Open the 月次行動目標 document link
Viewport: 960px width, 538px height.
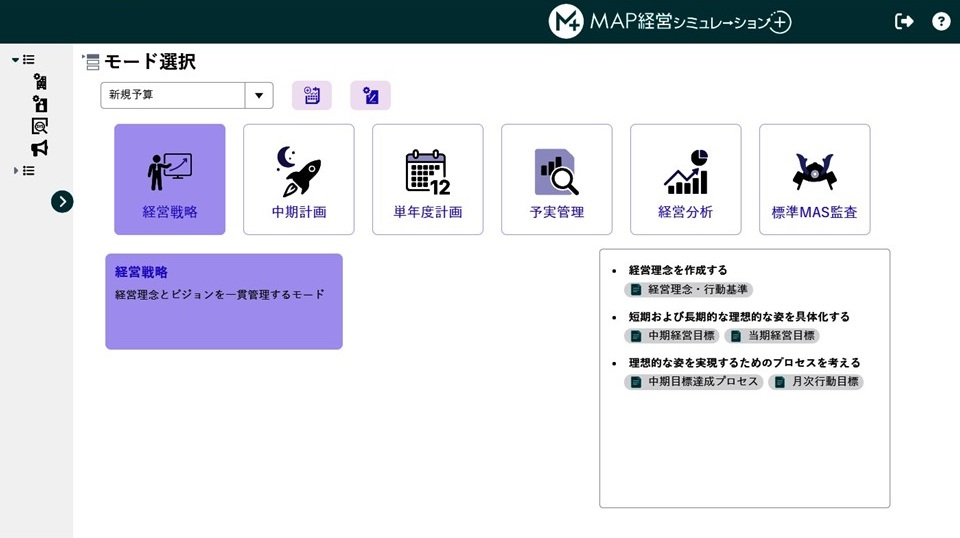point(816,382)
